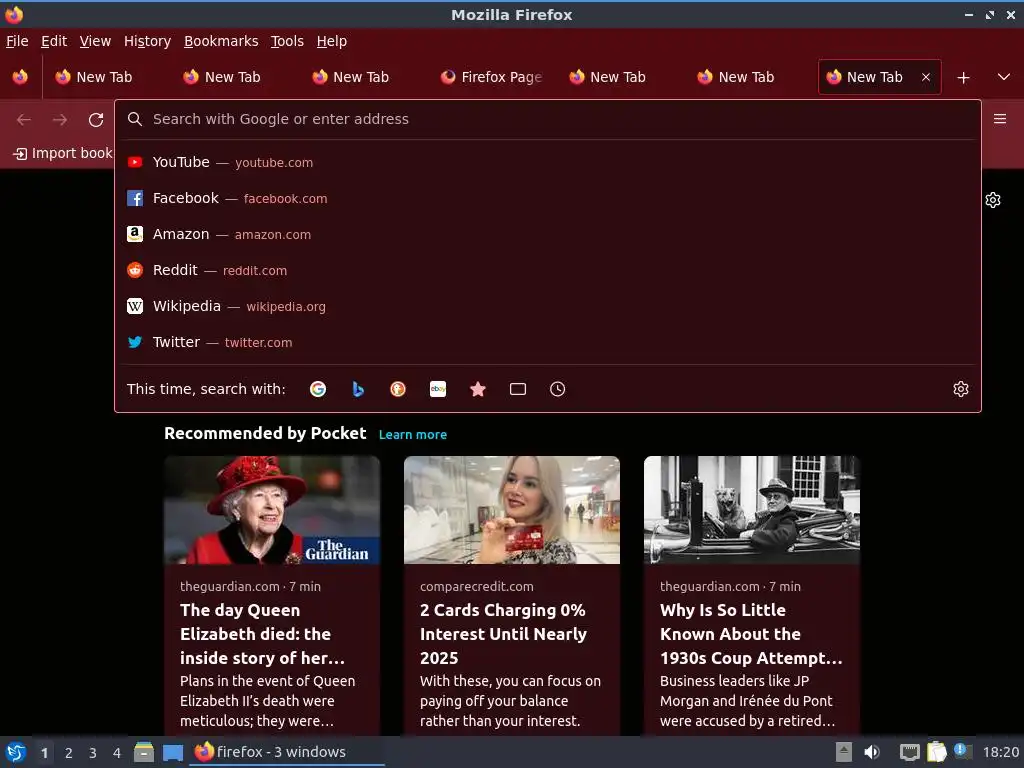The height and width of the screenshot is (768, 1024).
Task: Click the 18:20 taskbar clock
Action: pos(1000,752)
